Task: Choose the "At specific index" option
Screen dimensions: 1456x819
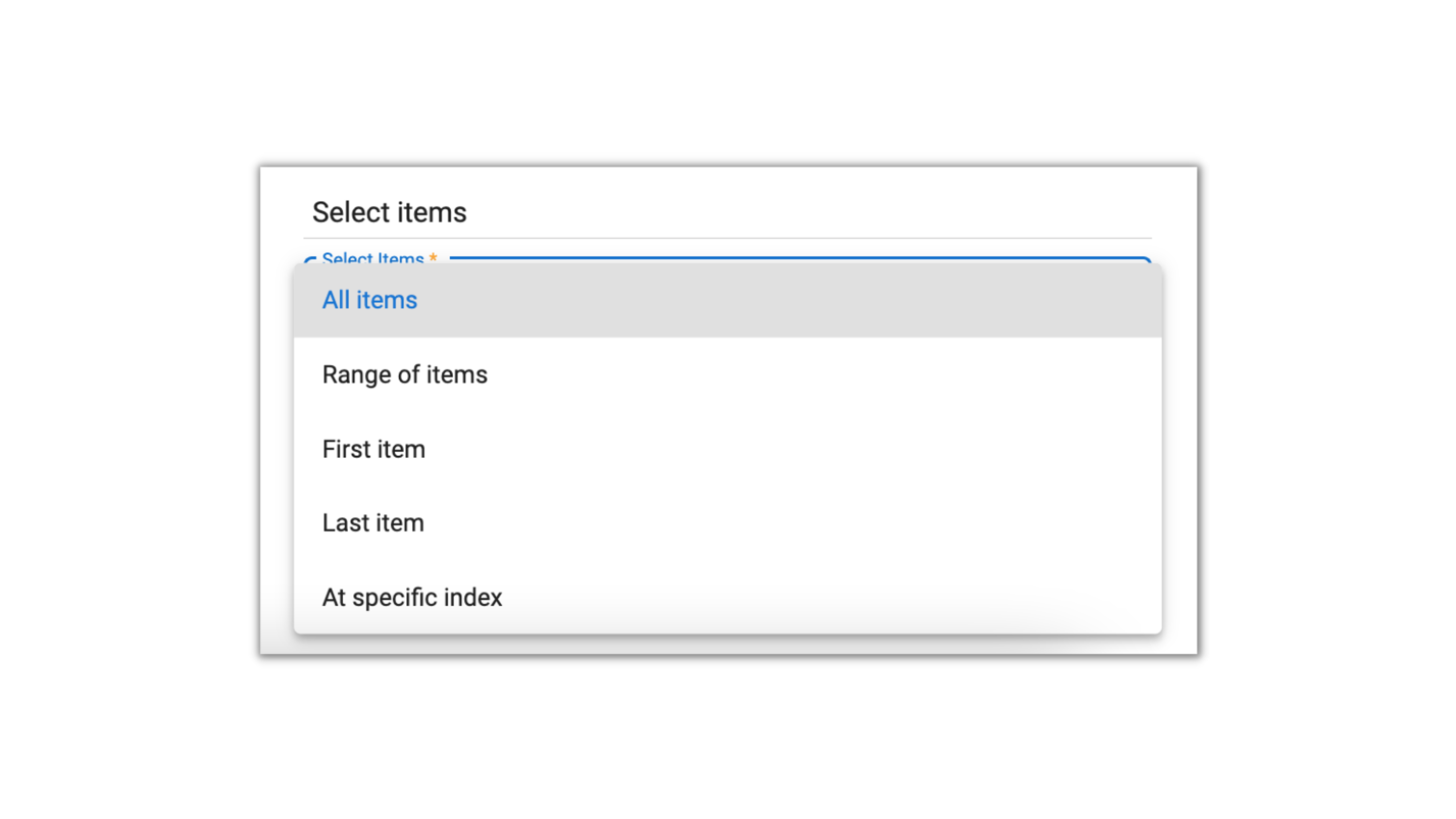Action: 412,597
